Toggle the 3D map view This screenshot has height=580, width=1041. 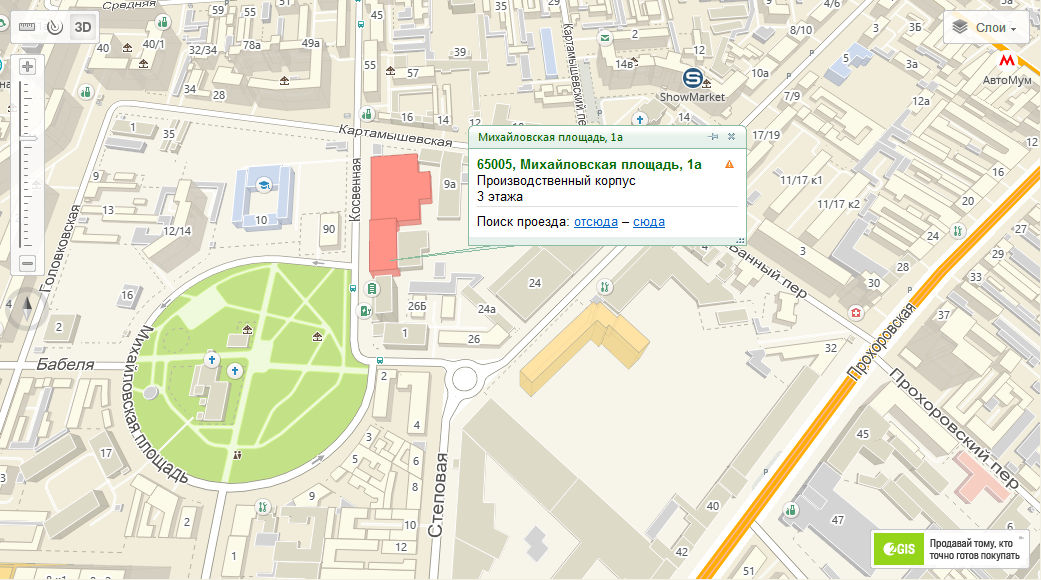82,28
